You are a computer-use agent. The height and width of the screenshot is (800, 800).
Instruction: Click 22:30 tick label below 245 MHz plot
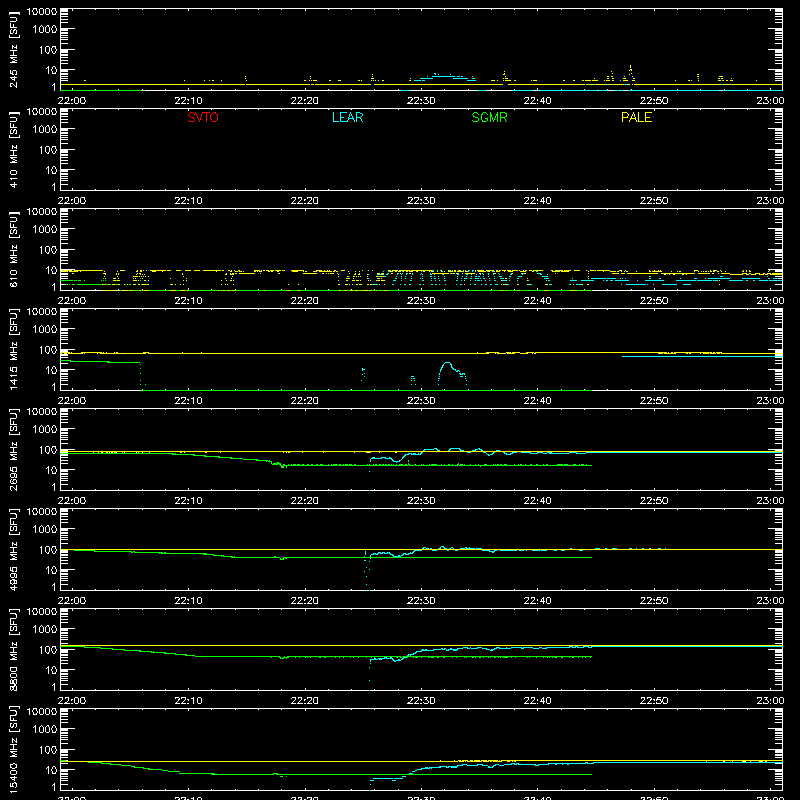tap(421, 101)
